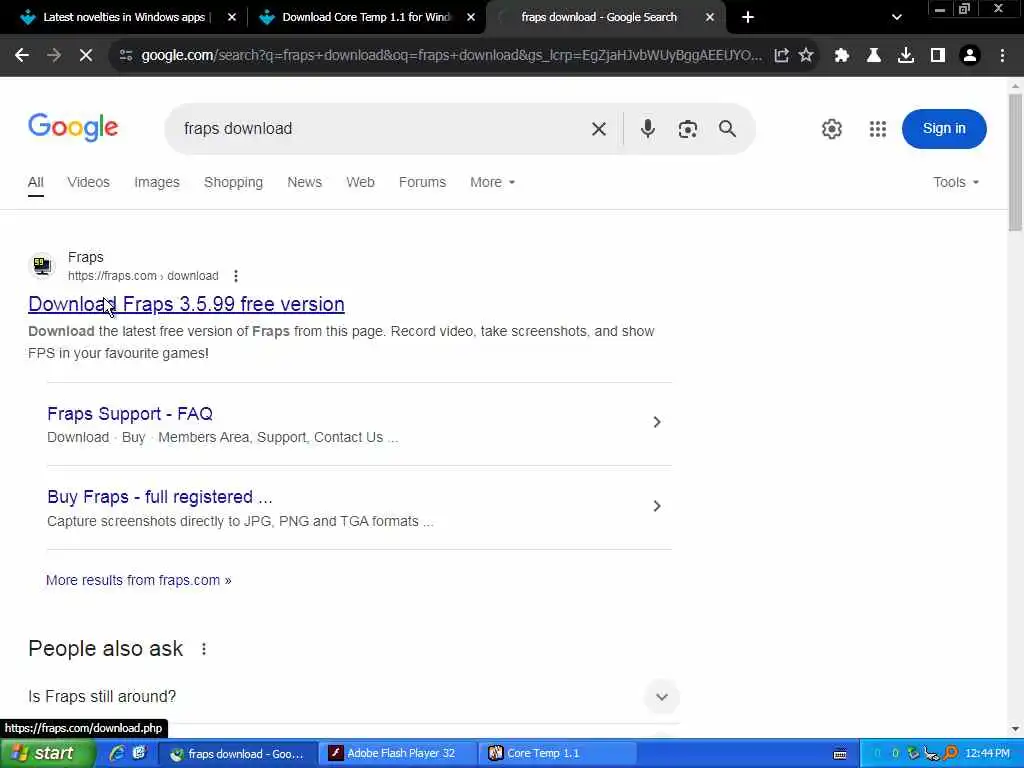Close the Download Core Temp tab
Image resolution: width=1024 pixels, height=768 pixels.
point(471,18)
